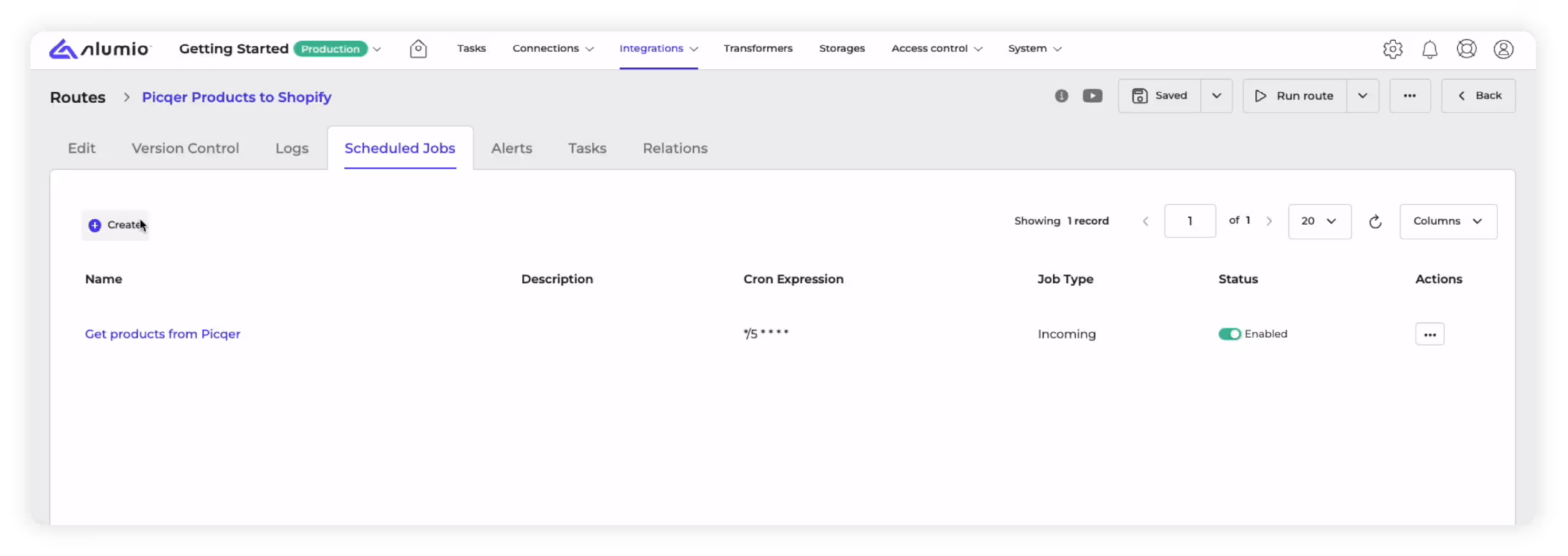Click the Alumio logo
This screenshot has width=1568, height=556.
tap(100, 49)
